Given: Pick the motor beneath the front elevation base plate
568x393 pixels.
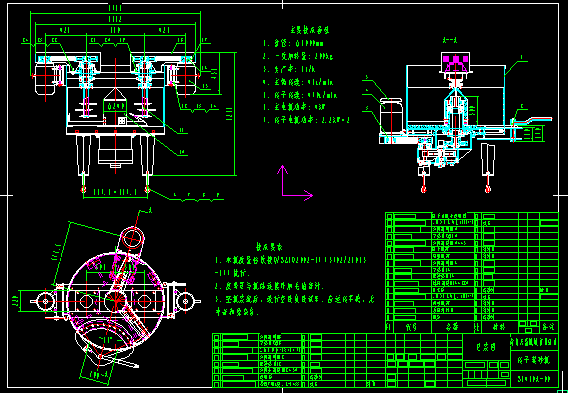Looking at the screenshot, I should pos(115,151).
